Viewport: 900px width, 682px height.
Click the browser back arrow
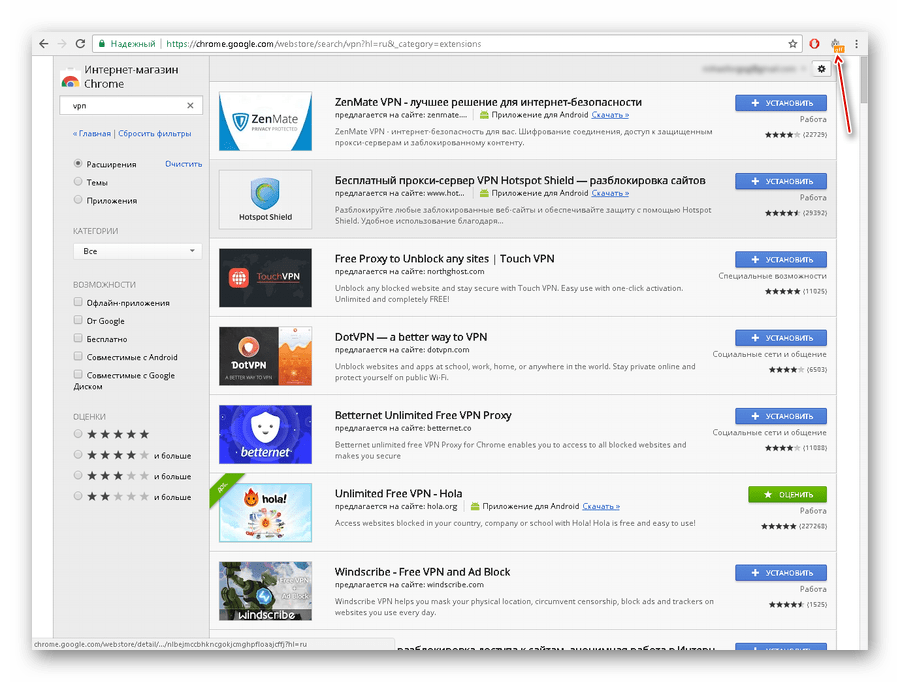[x=42, y=44]
